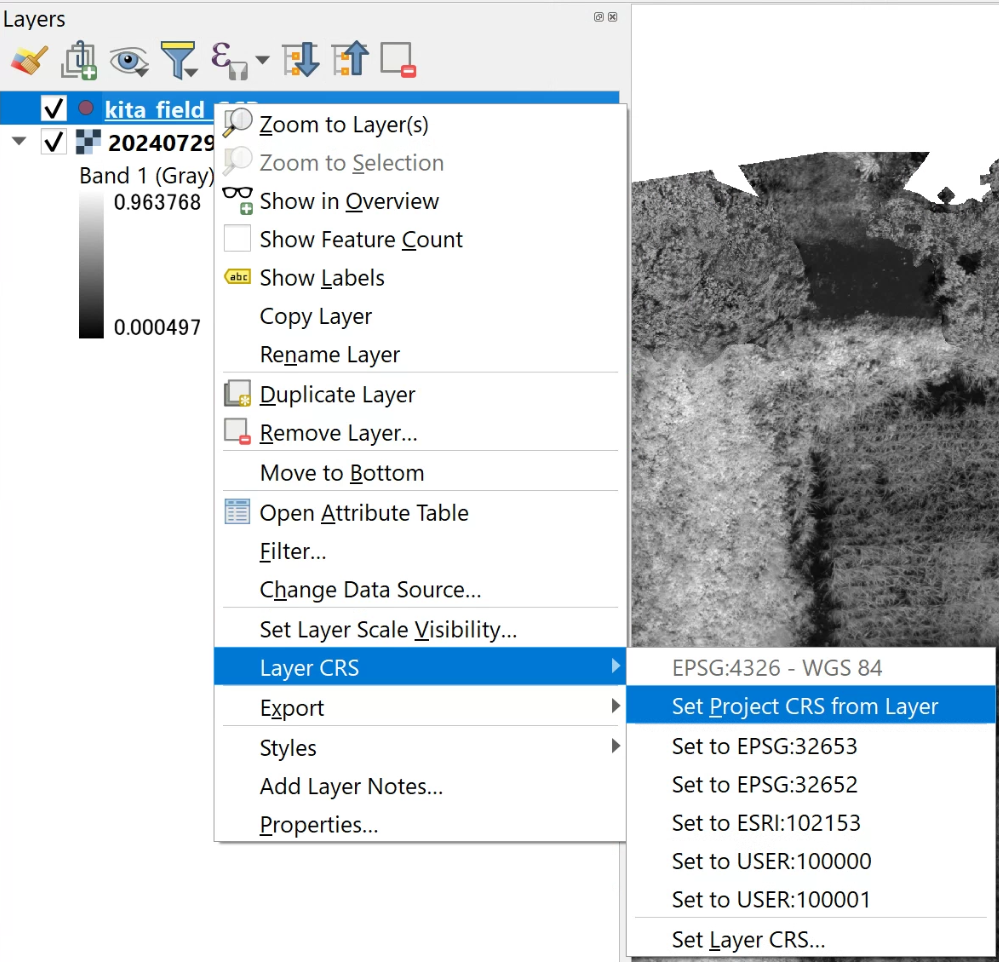Viewport: 999px width, 962px height.
Task: Choose Move to Bottom menu entry
Action: [420, 473]
